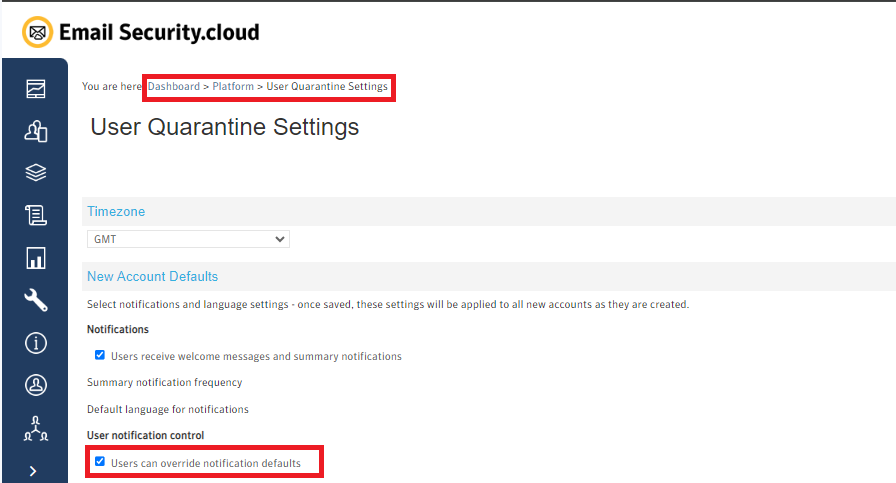Click the Email Security.cloud envelope logo

[x=38, y=33]
